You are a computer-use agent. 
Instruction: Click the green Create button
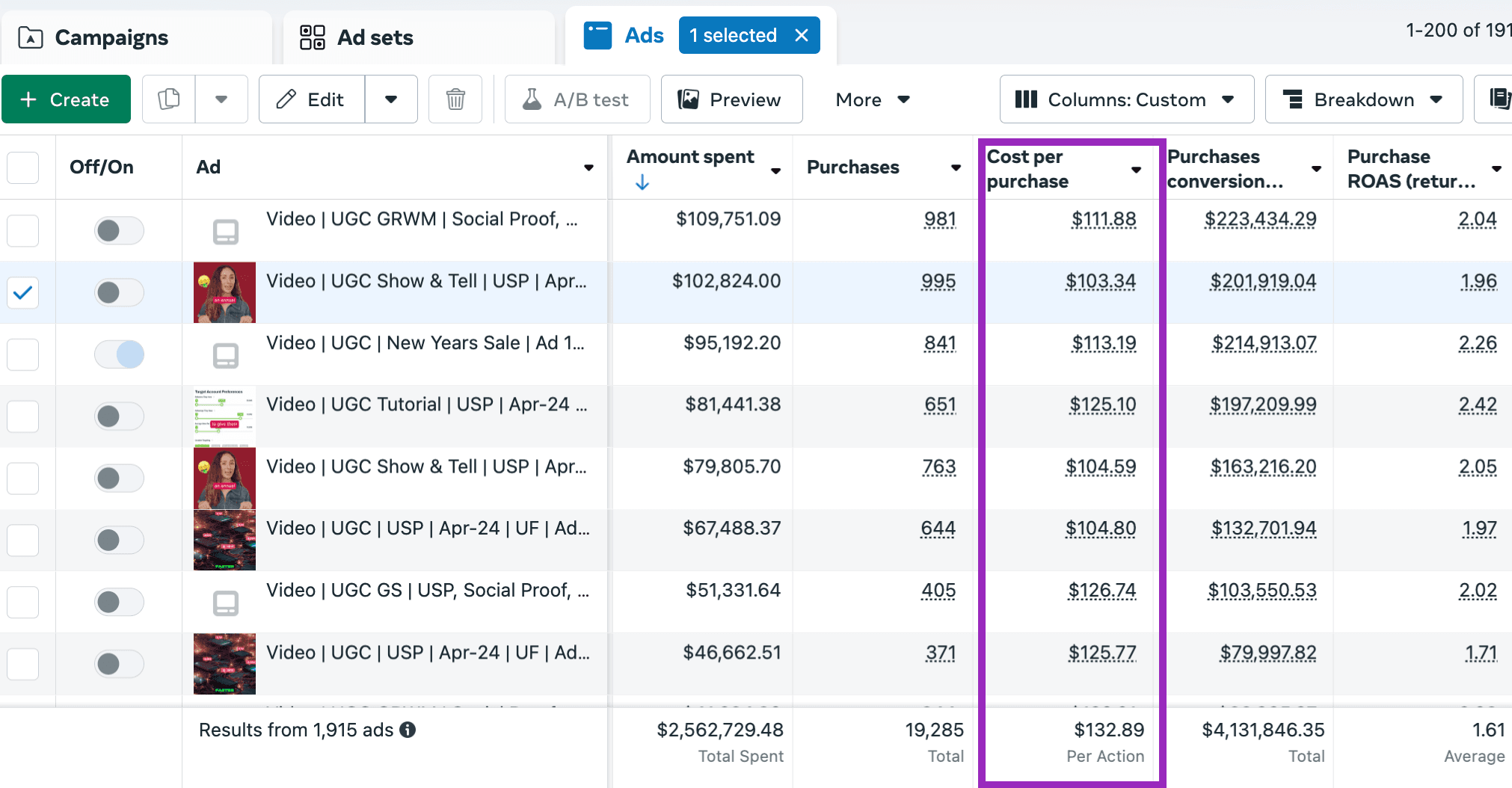(66, 99)
